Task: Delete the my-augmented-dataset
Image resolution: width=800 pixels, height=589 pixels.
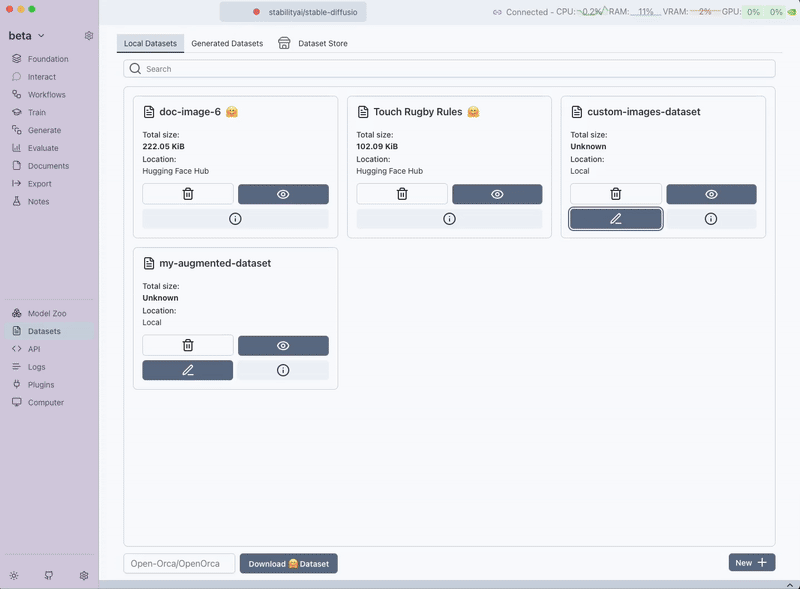Action: 188,345
